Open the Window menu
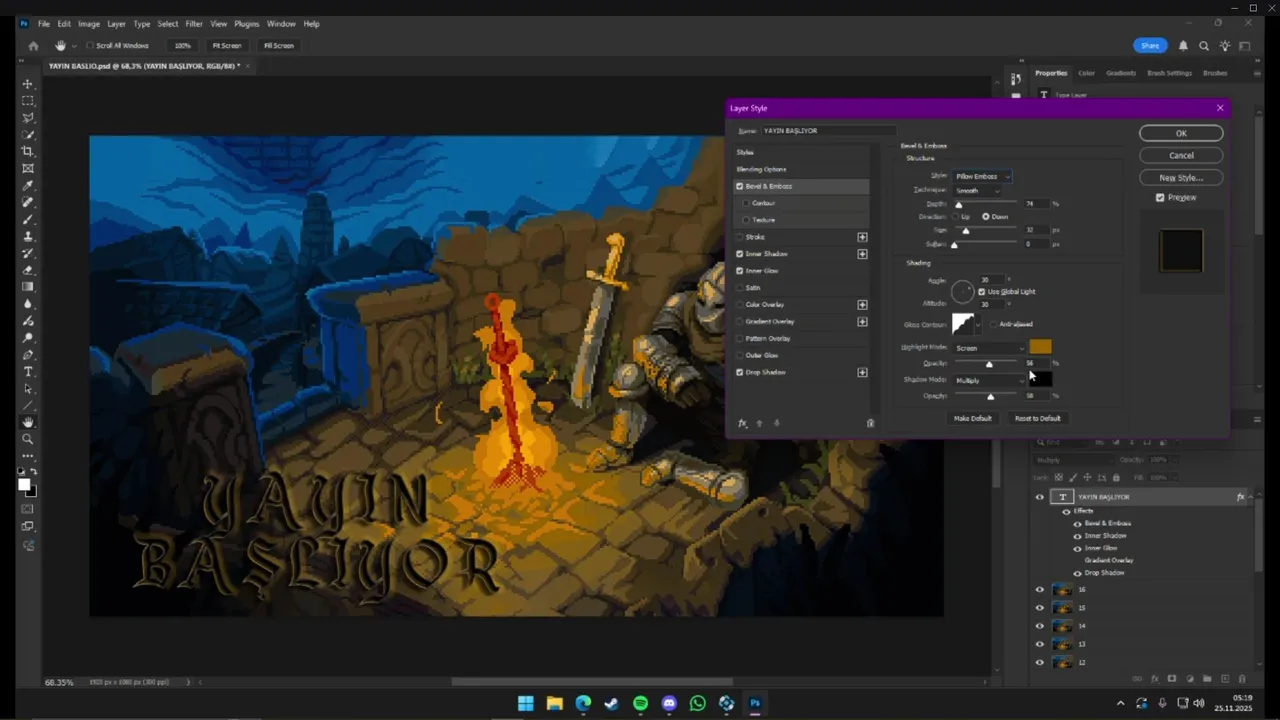1280x720 pixels. click(281, 24)
